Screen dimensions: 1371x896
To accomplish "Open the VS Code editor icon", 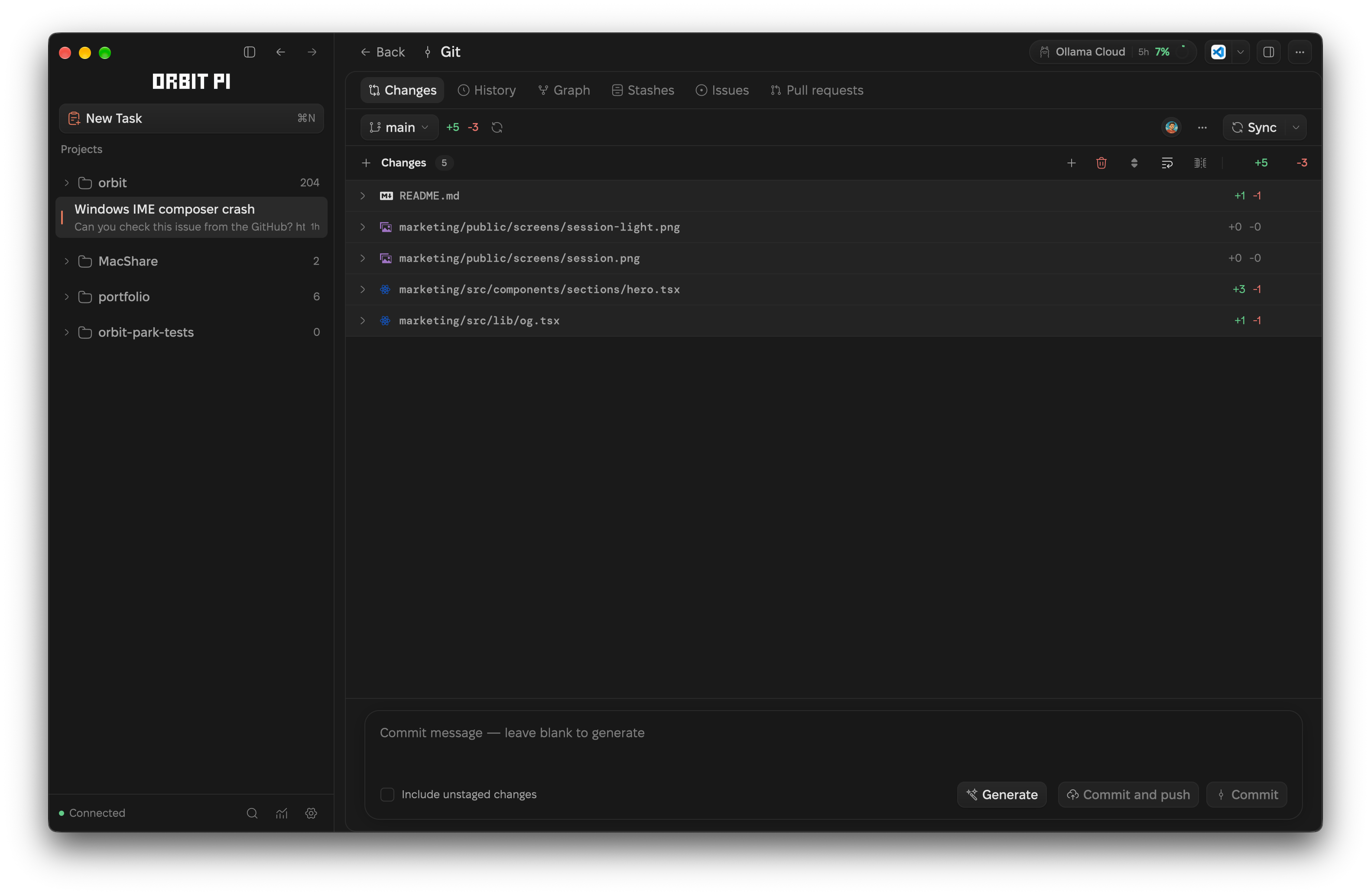I will (1218, 52).
